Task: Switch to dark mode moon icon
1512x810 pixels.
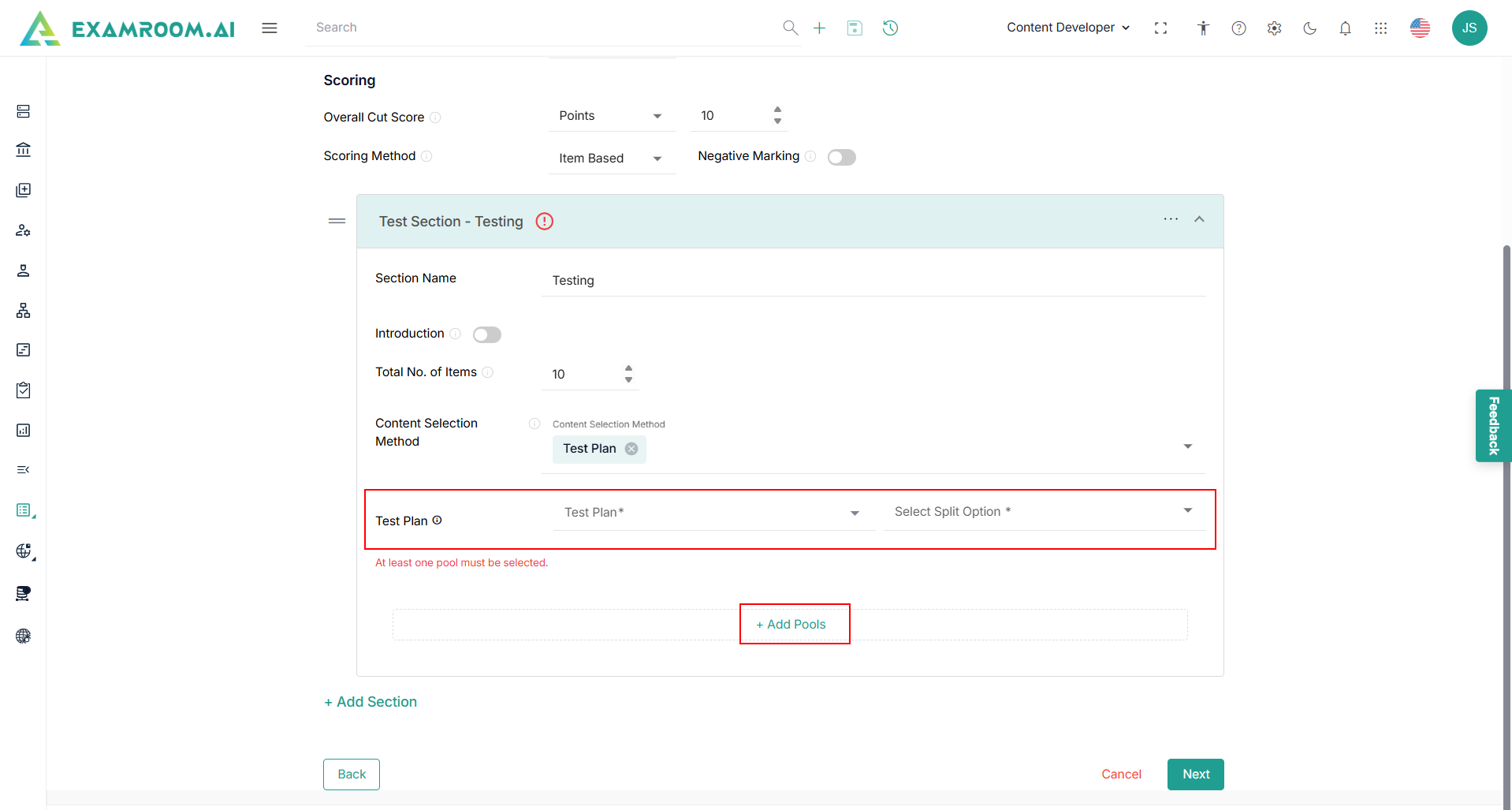Action: point(1309,28)
